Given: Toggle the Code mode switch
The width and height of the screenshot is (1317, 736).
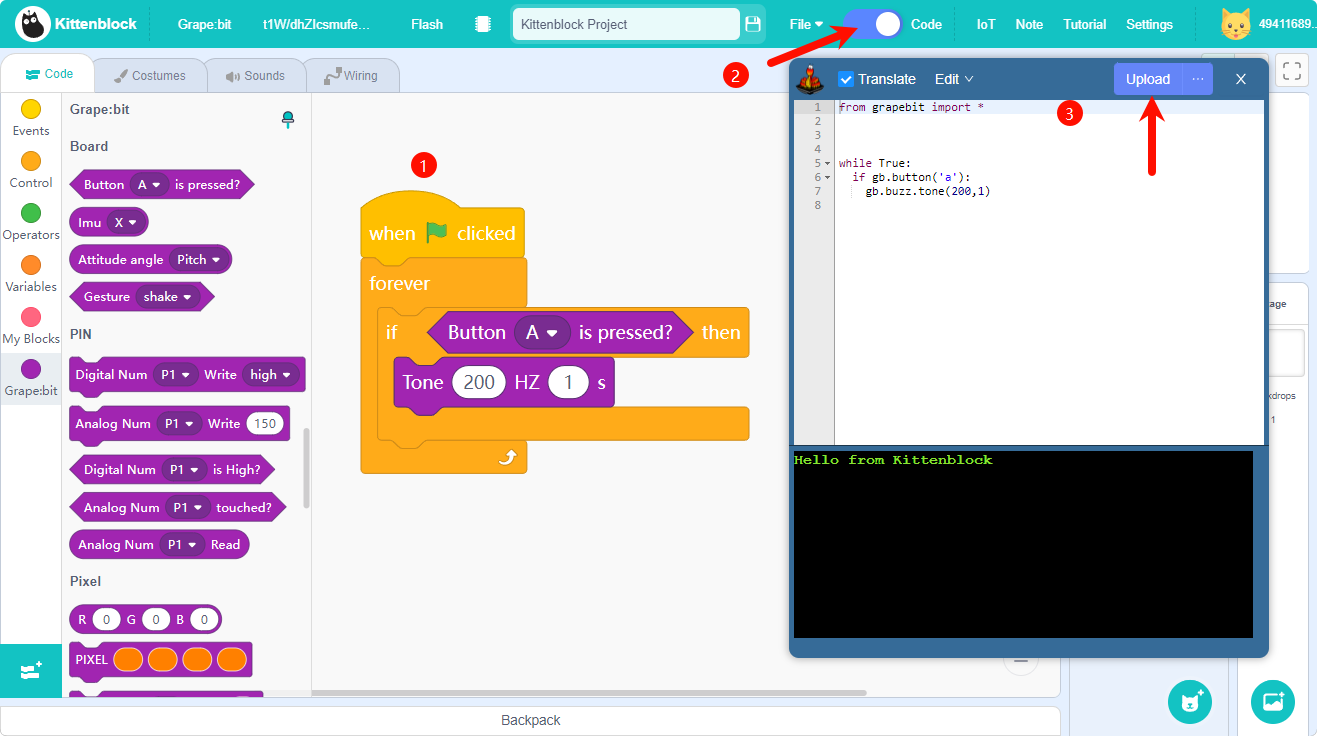Looking at the screenshot, I should click(873, 24).
